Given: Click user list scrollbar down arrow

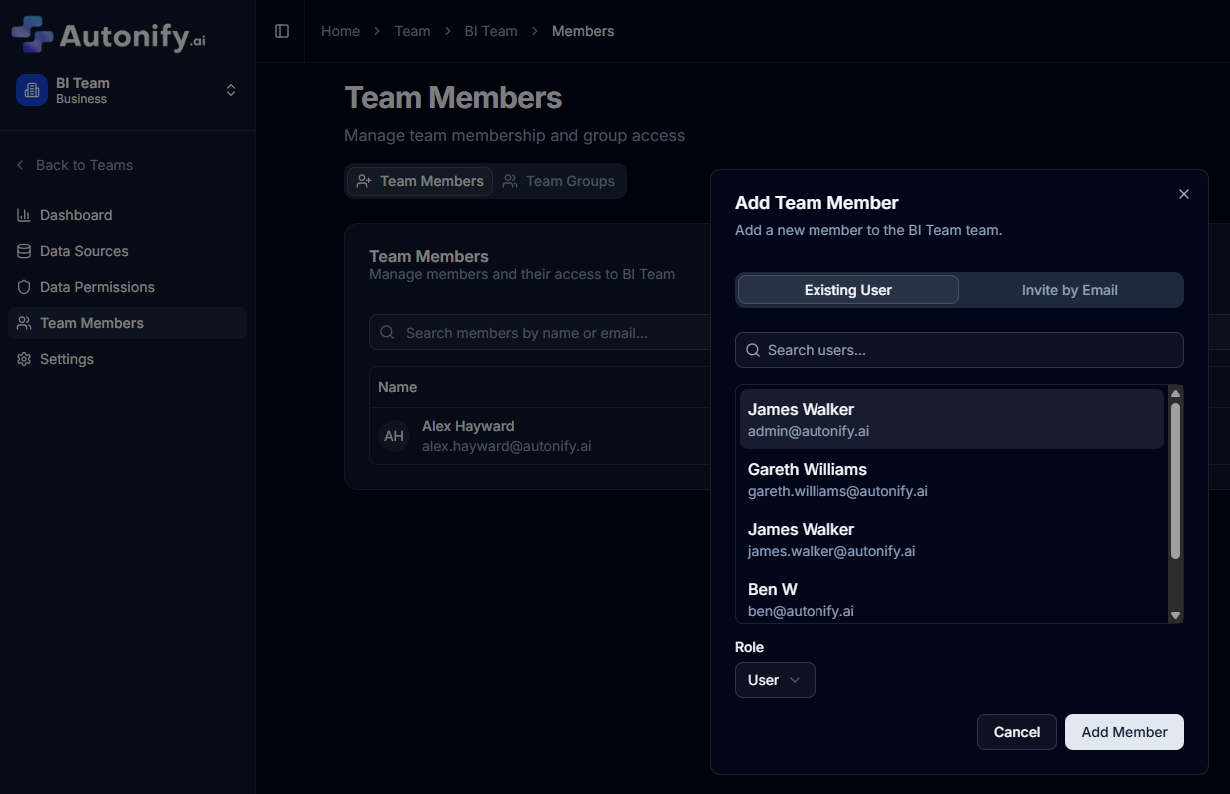Looking at the screenshot, I should (1176, 615).
